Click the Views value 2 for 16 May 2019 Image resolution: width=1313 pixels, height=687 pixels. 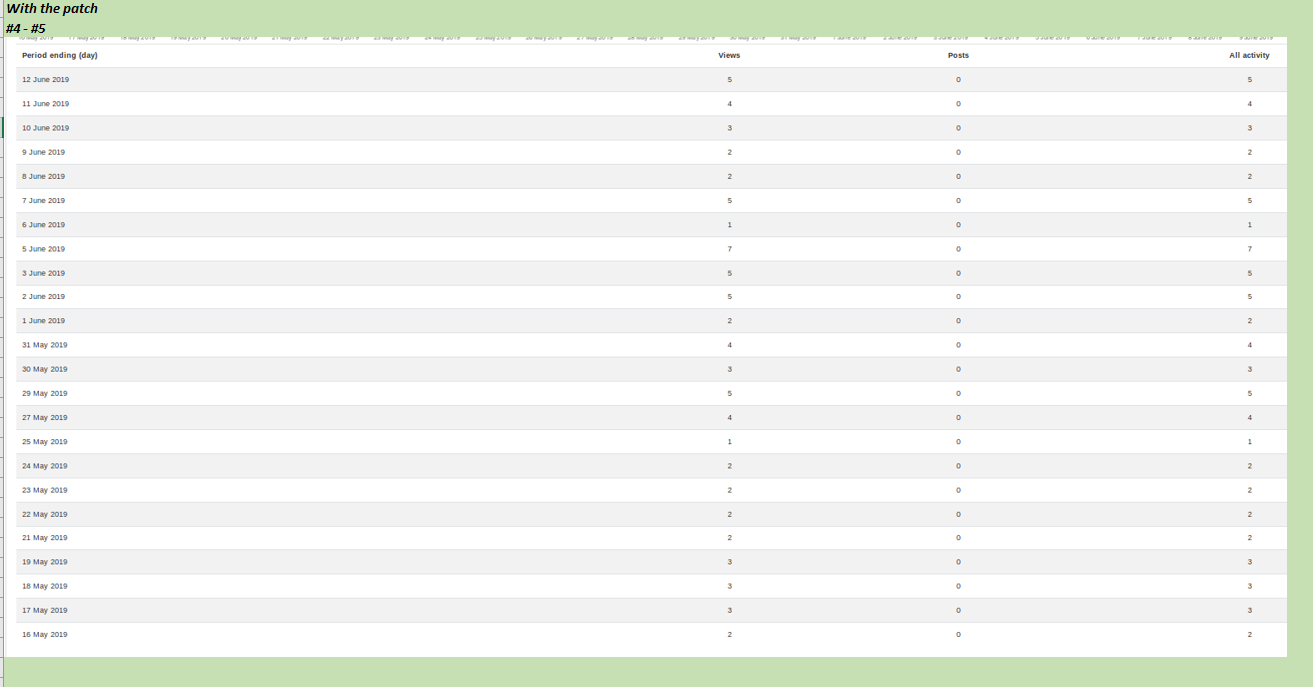pos(730,634)
